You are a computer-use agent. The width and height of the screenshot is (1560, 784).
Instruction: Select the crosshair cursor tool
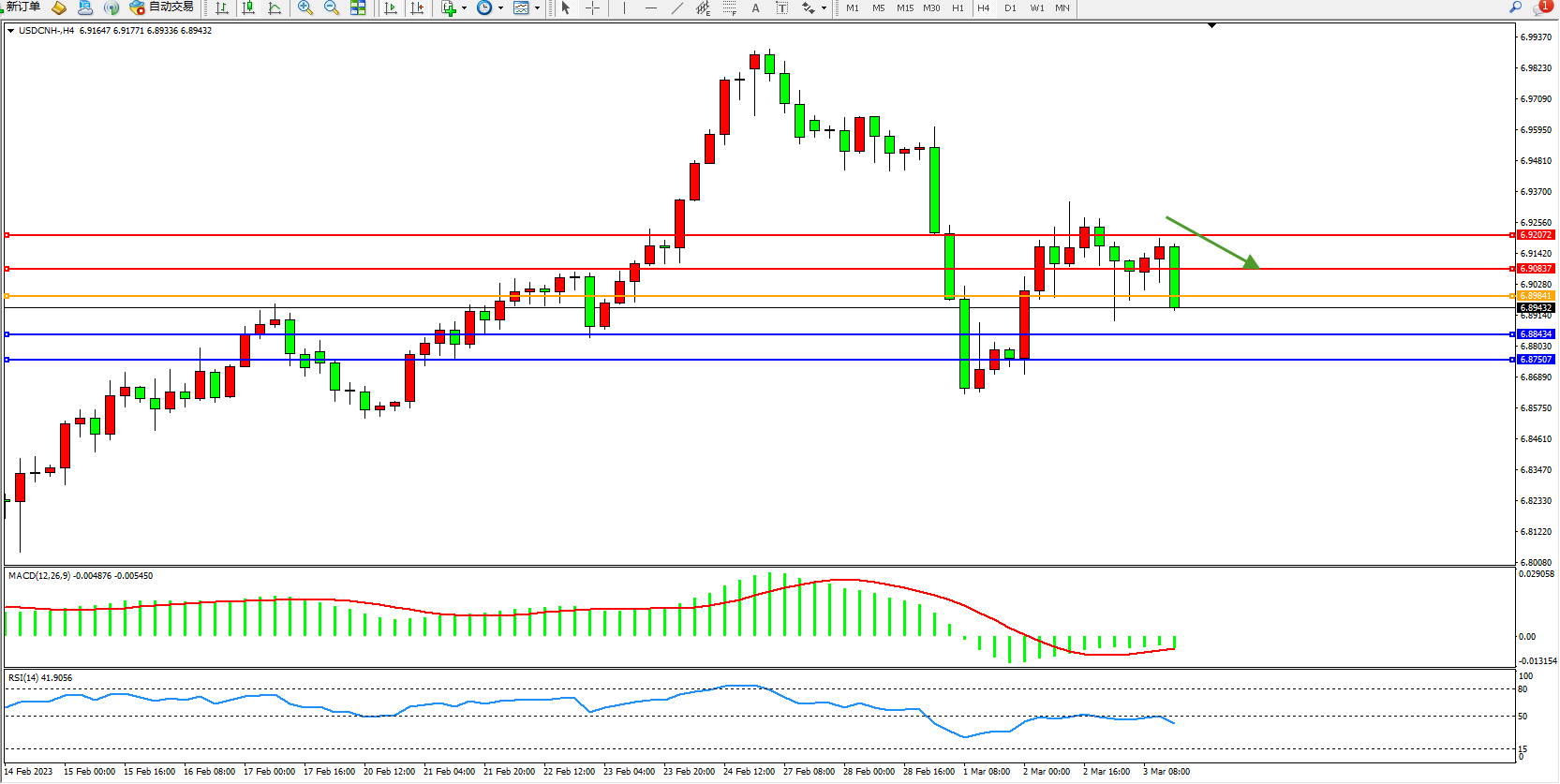tap(592, 7)
